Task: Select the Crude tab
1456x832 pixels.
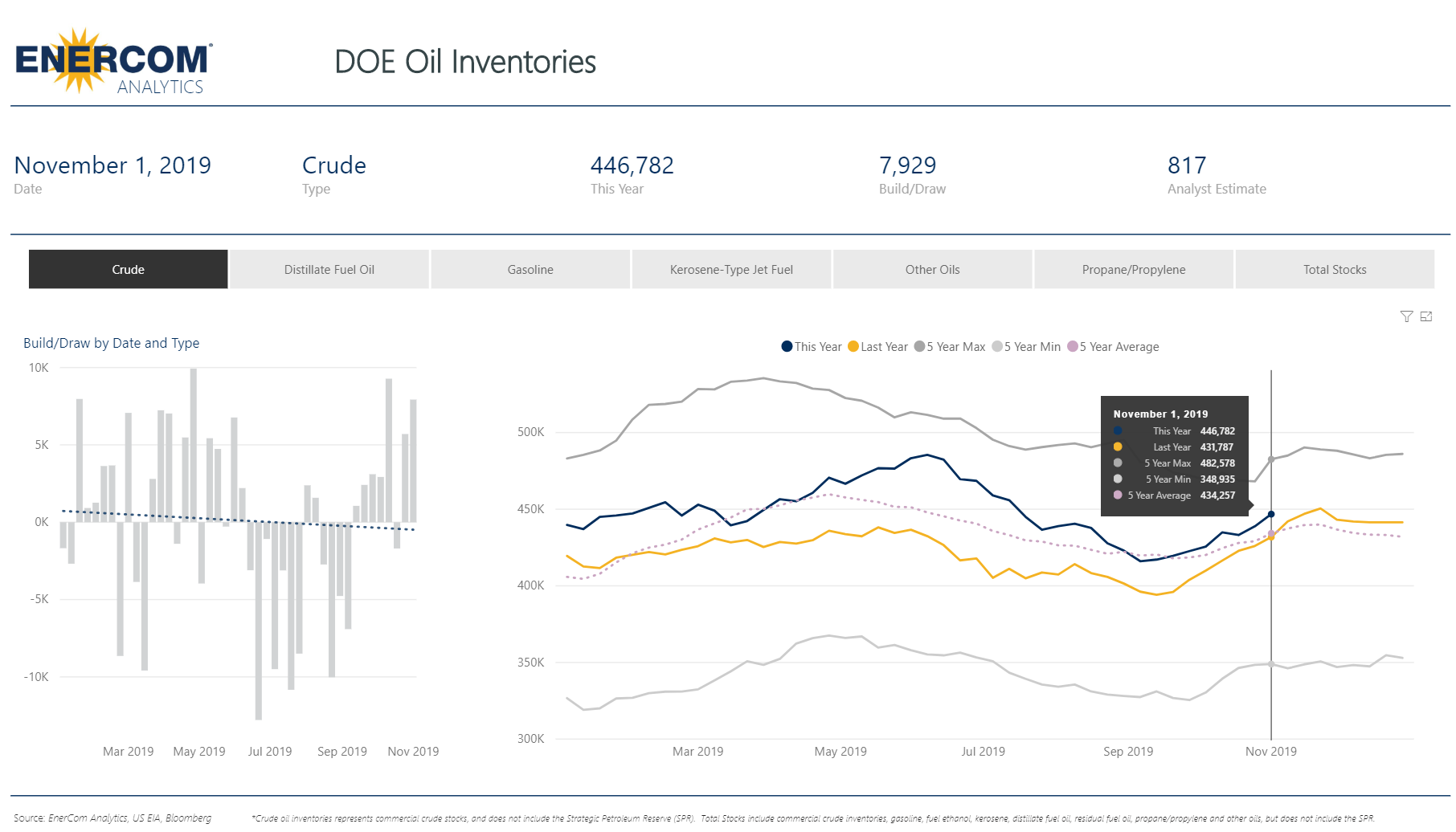Action: [x=129, y=269]
